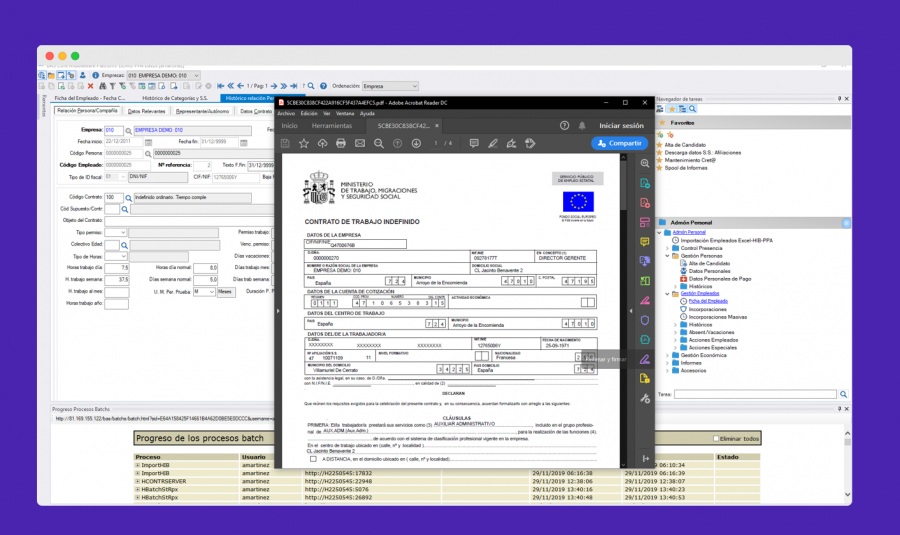Image resolution: width=900 pixels, height=535 pixels.
Task: Open the find text magnifier in Acrobat
Action: tap(379, 144)
